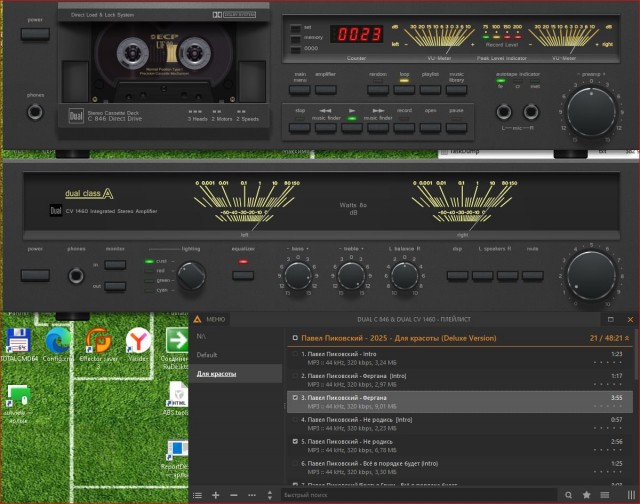The image size is (640, 504).
Task: Open the playlist via the deck button
Action: 430,90
